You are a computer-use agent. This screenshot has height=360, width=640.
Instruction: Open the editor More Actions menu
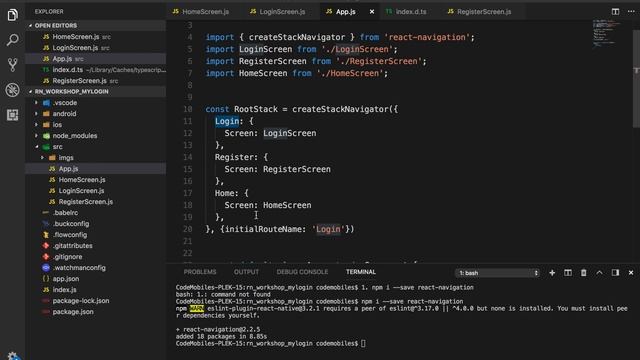tap(631, 12)
